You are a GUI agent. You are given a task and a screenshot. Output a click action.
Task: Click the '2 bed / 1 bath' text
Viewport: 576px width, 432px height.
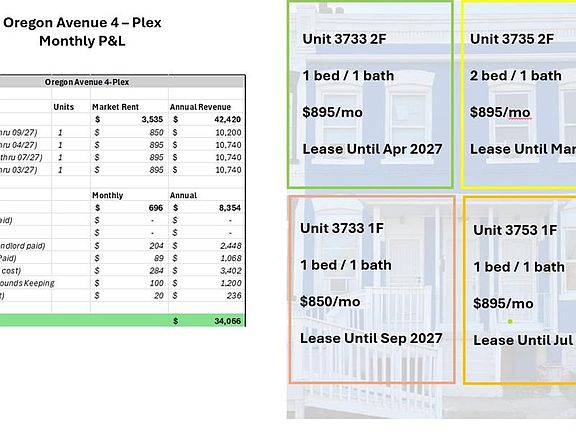pyautogui.click(x=516, y=76)
